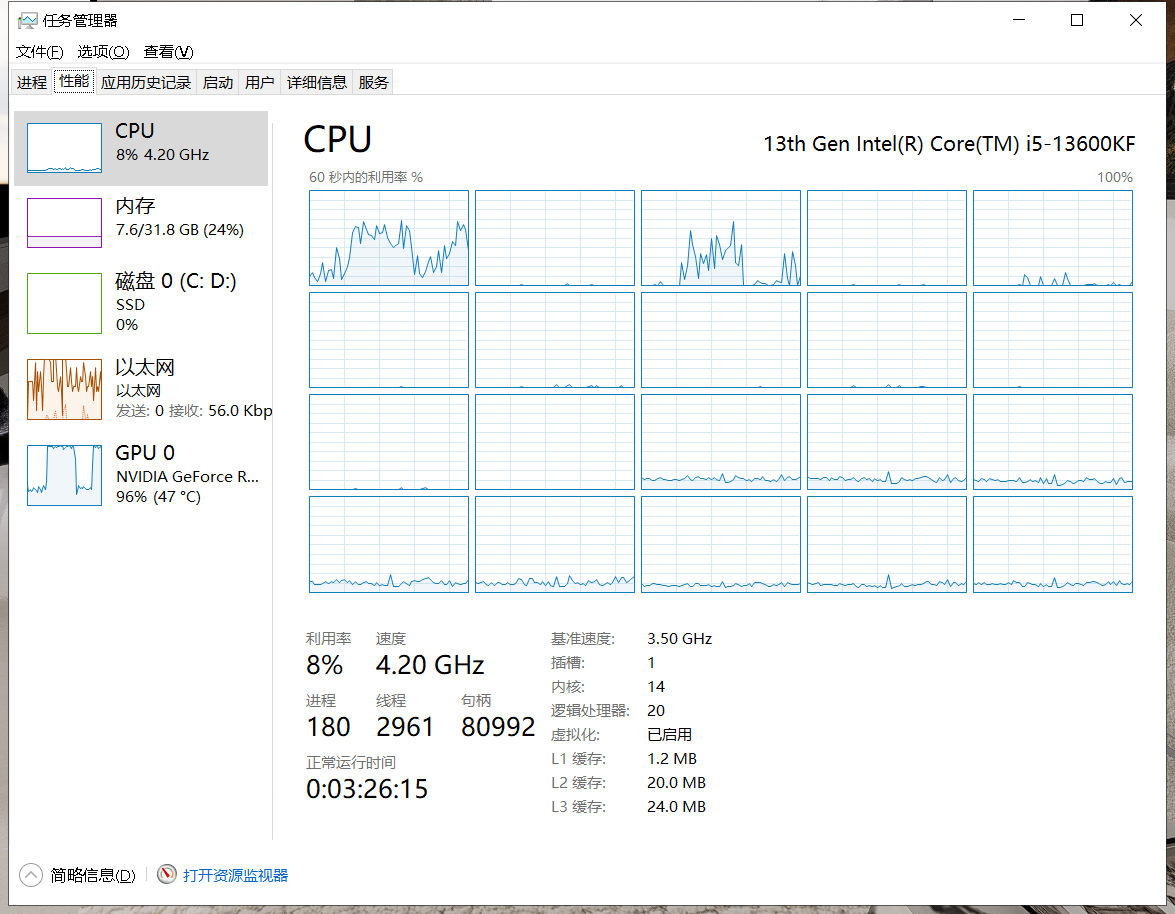Open the 文件(F) menu
The height and width of the screenshot is (914, 1175).
point(40,52)
